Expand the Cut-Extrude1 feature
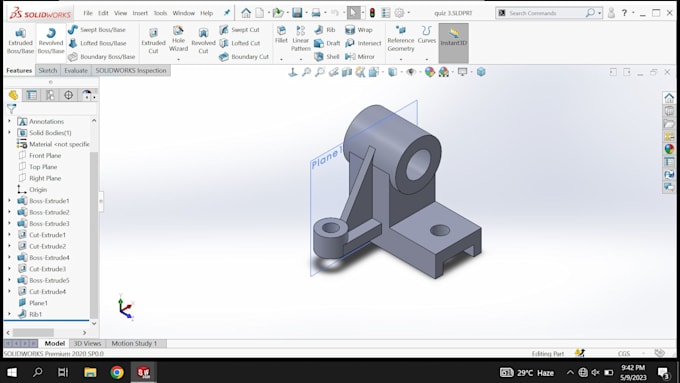680x383 pixels. pos(9,235)
